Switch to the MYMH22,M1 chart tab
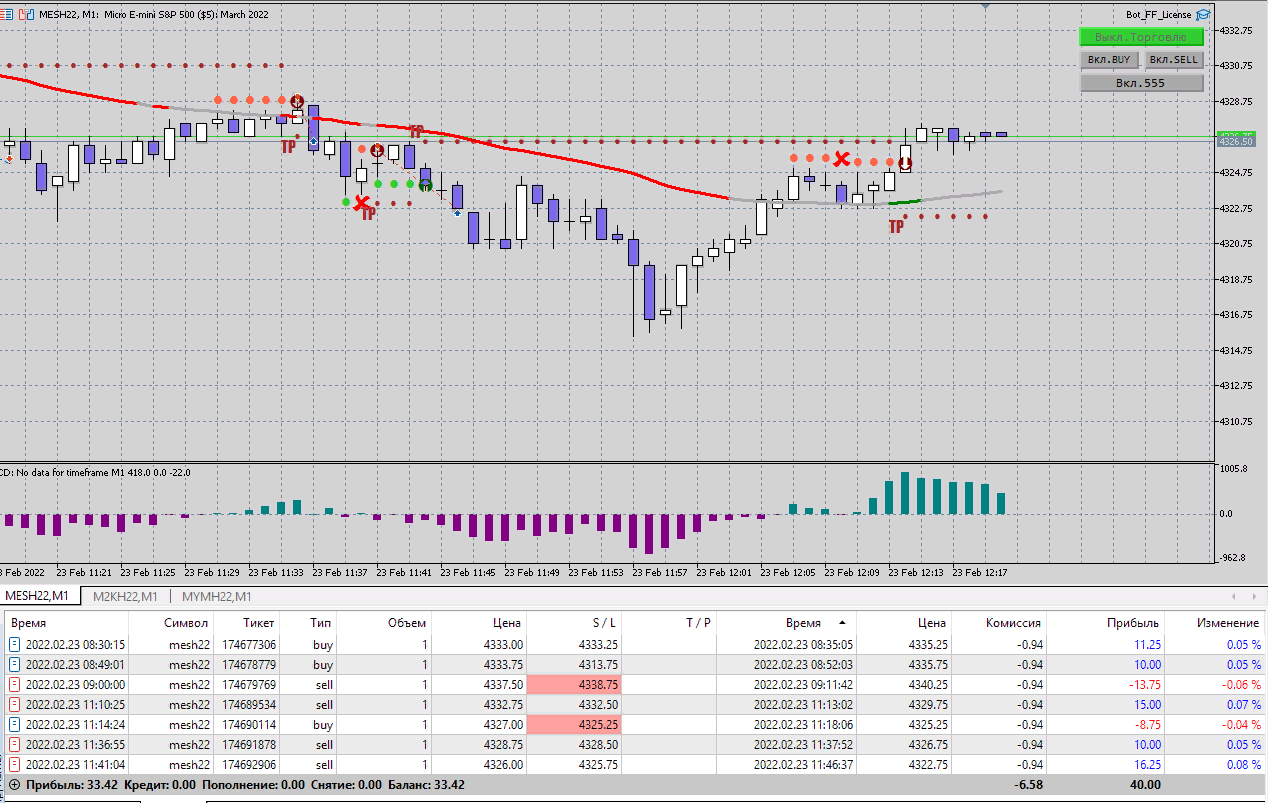 point(216,596)
